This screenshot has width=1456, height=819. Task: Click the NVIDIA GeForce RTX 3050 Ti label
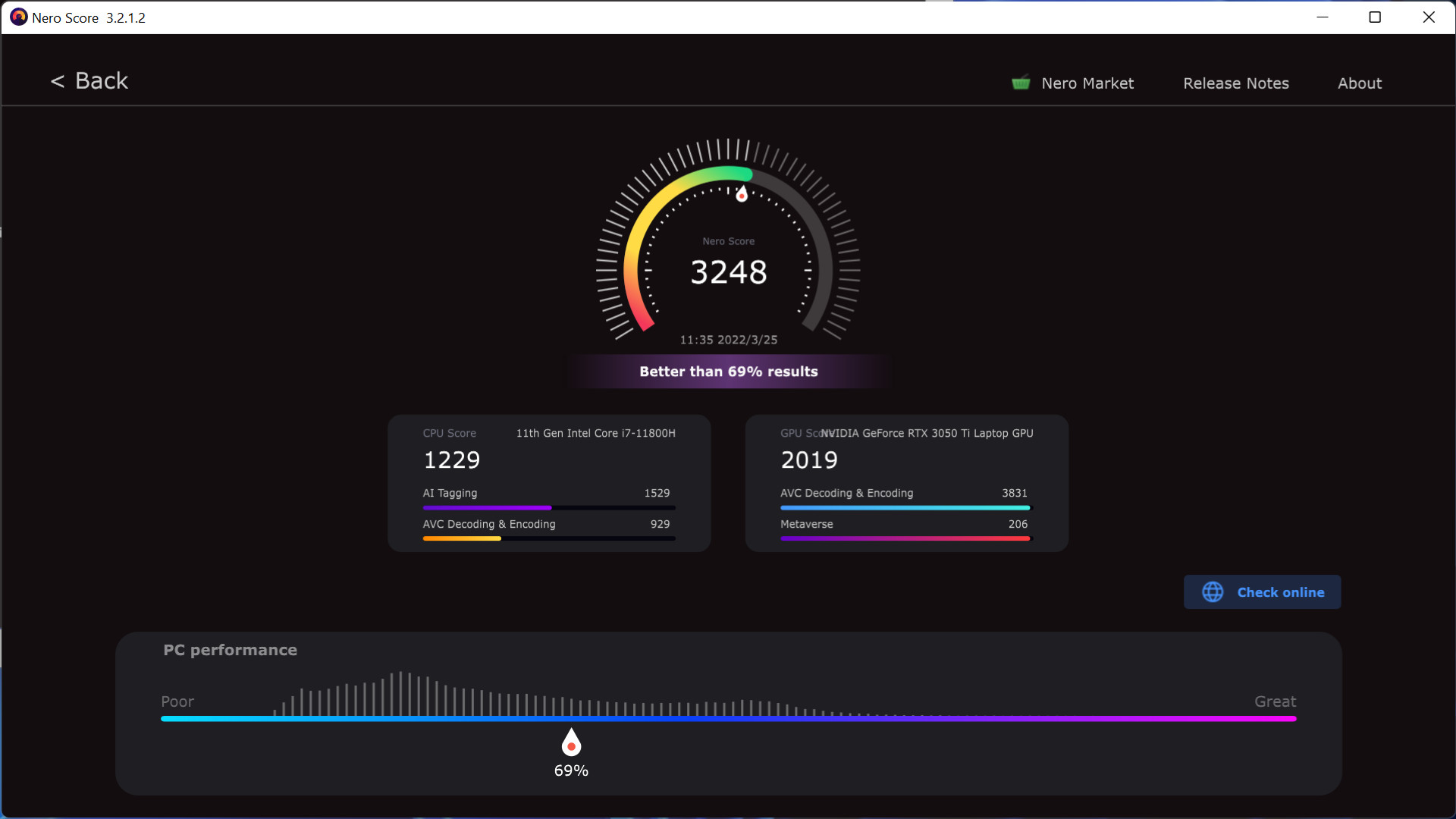coord(927,433)
